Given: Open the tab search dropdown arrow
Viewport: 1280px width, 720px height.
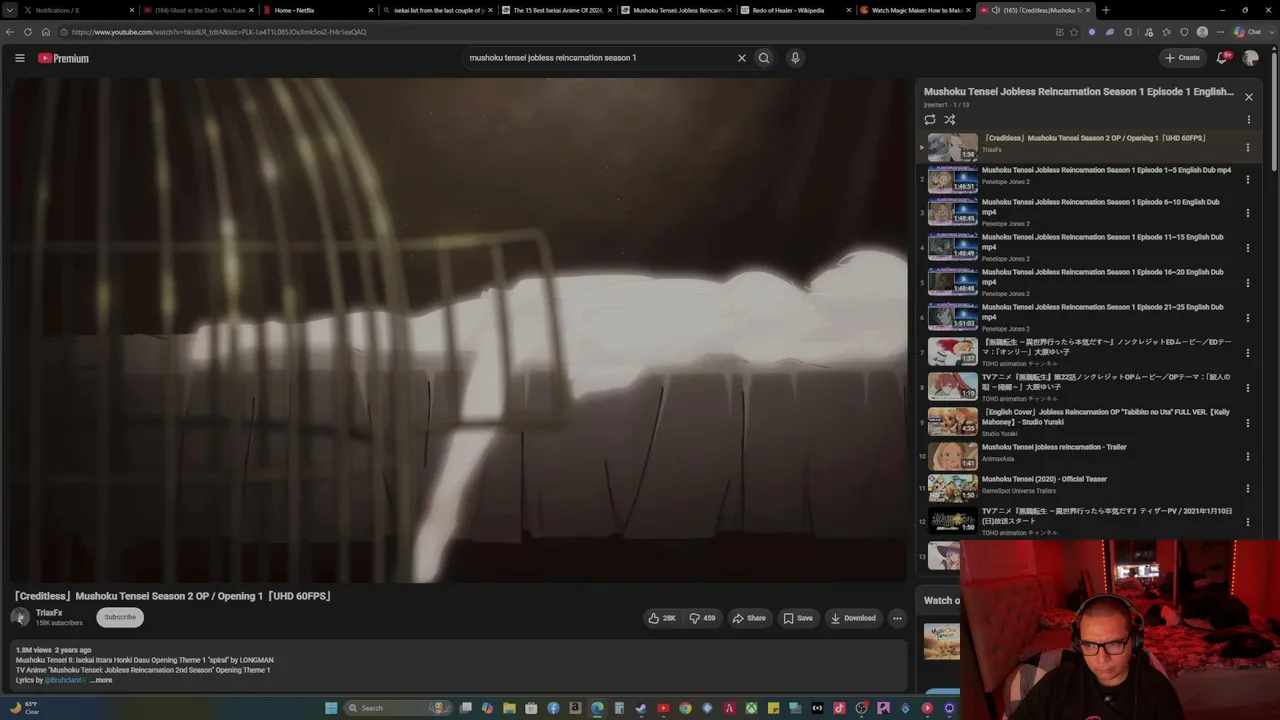Looking at the screenshot, I should coord(9,10).
